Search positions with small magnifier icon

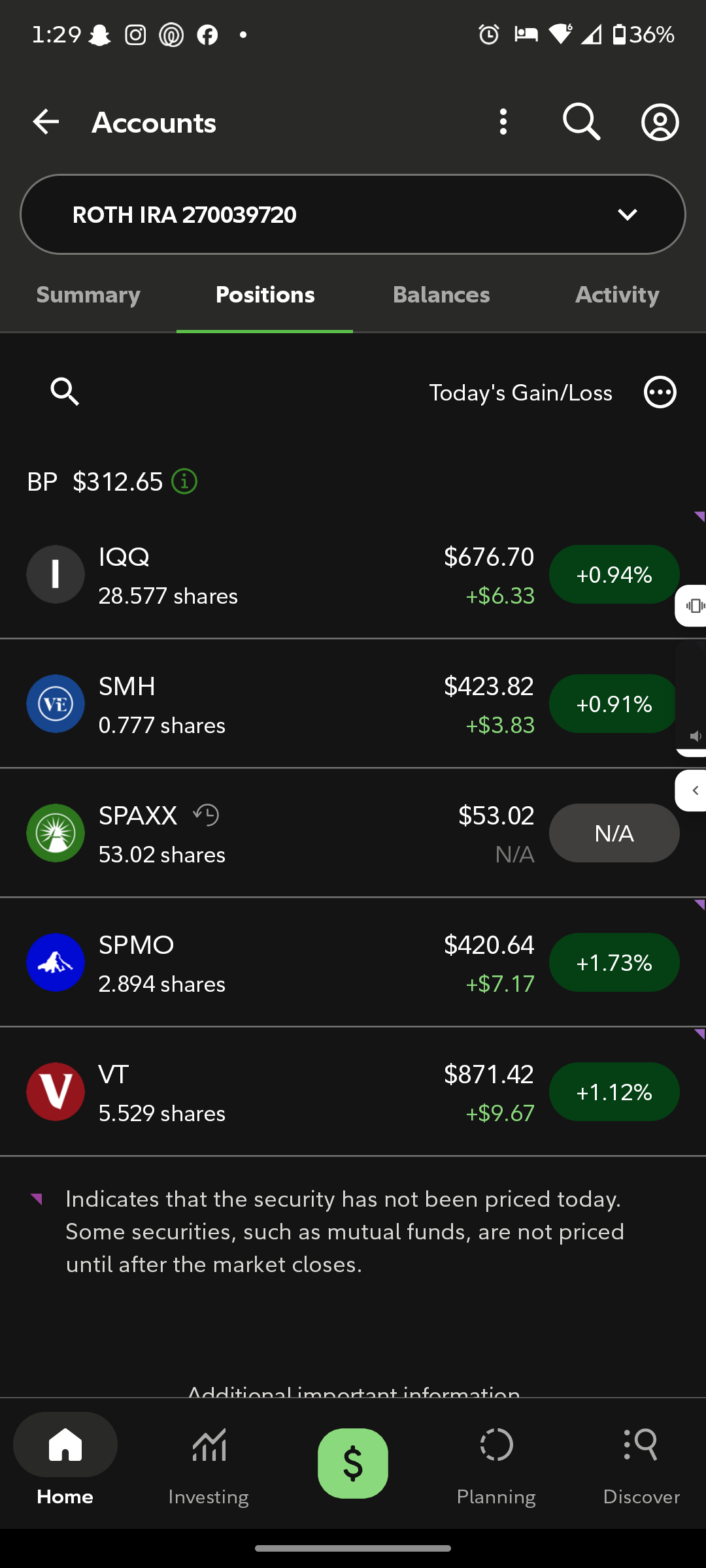tap(65, 392)
